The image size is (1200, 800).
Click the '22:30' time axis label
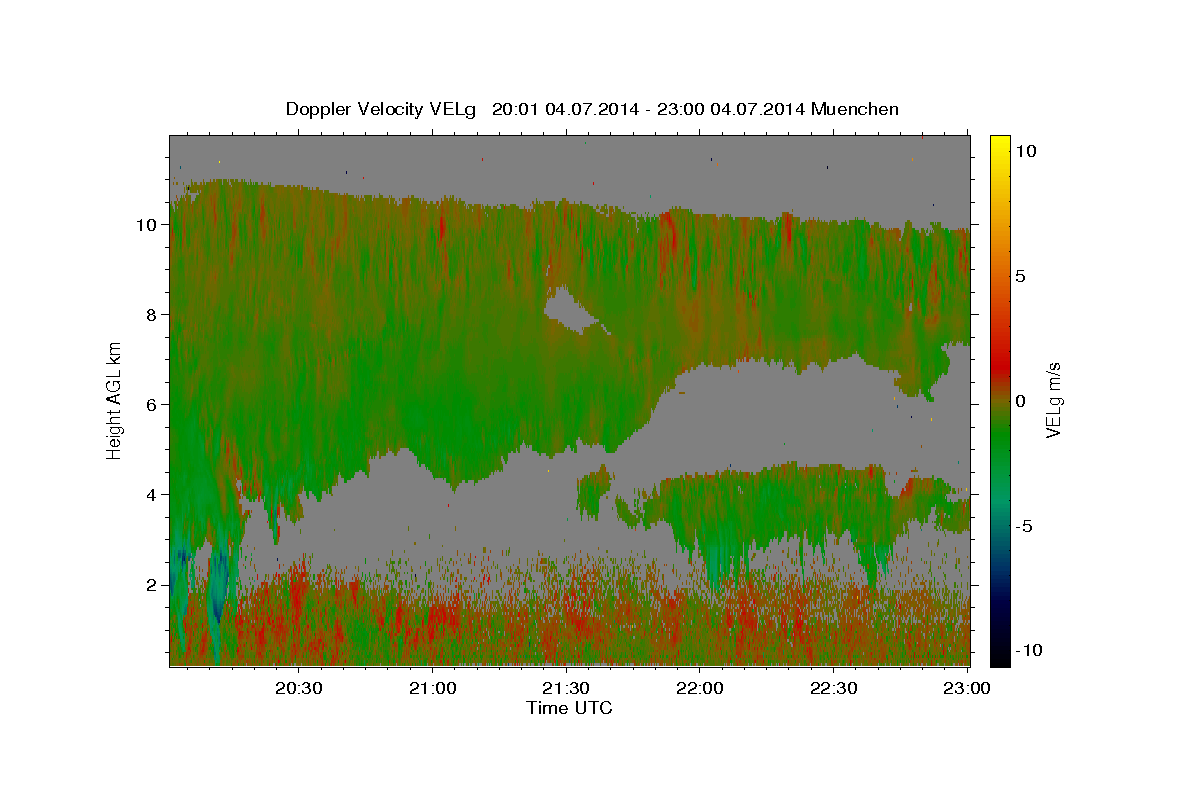[834, 688]
